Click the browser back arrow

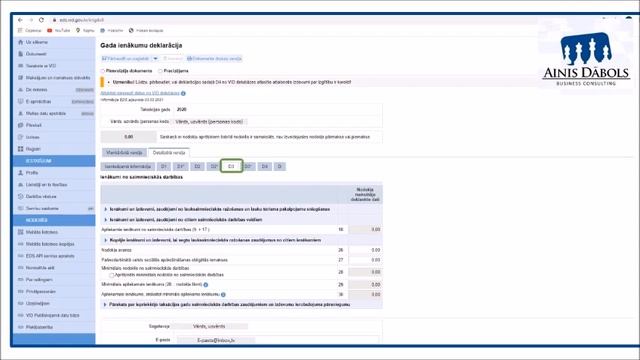click(x=20, y=20)
